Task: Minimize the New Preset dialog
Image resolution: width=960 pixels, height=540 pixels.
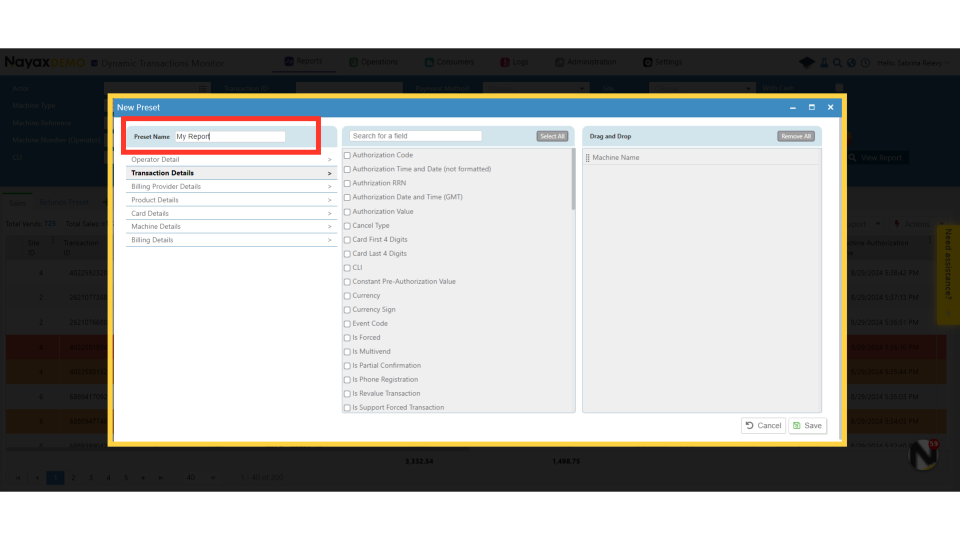Action: 793,107
